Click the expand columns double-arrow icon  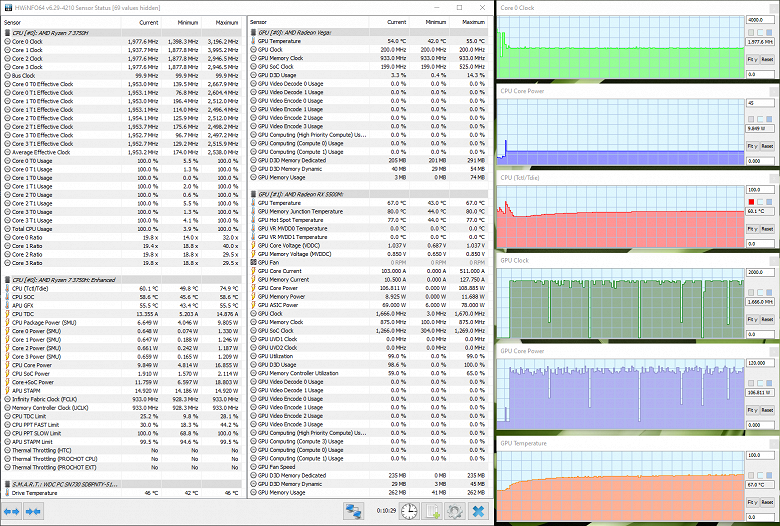[x=11, y=511]
